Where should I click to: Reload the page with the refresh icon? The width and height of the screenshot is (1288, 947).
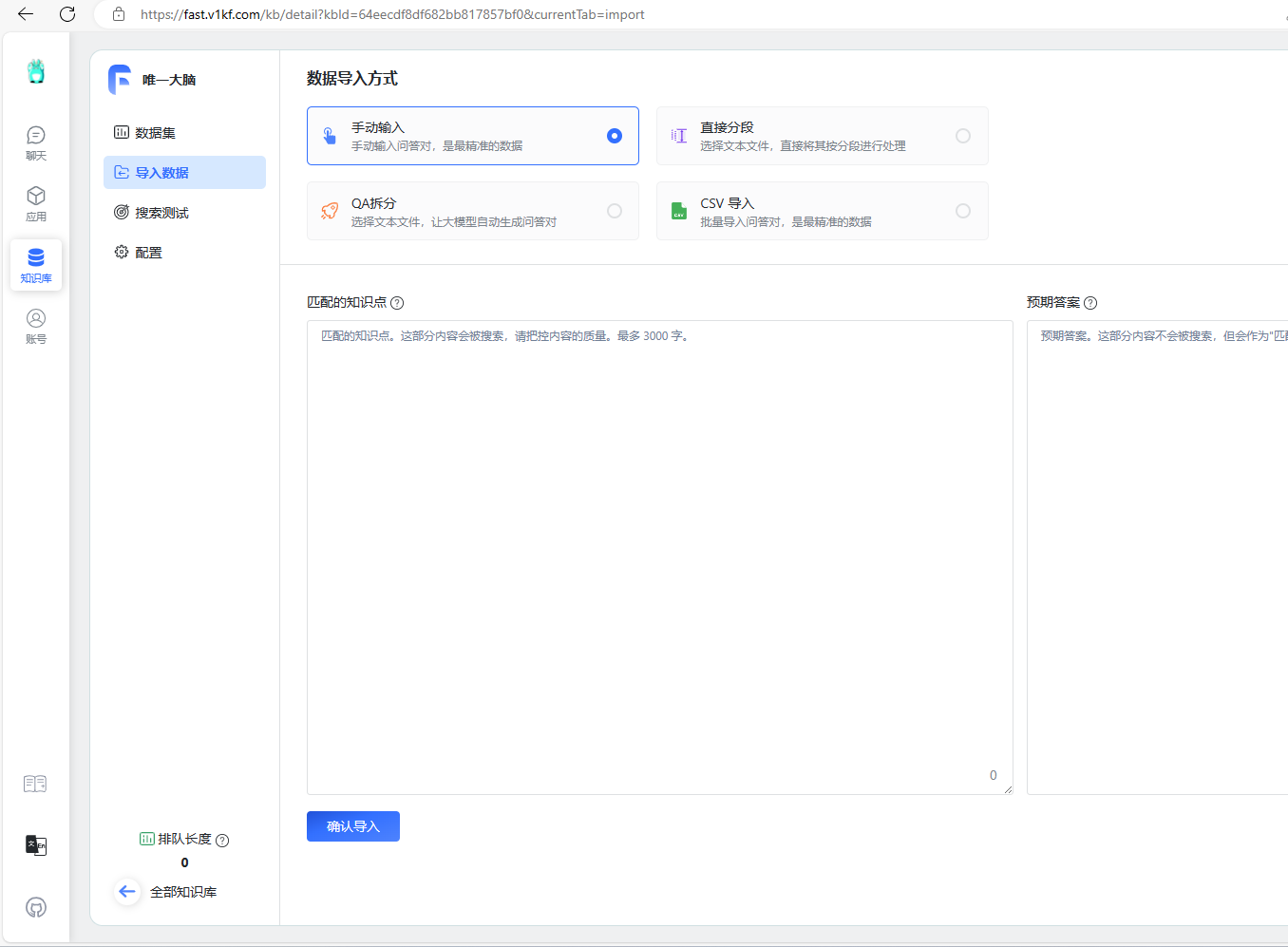pos(67,14)
